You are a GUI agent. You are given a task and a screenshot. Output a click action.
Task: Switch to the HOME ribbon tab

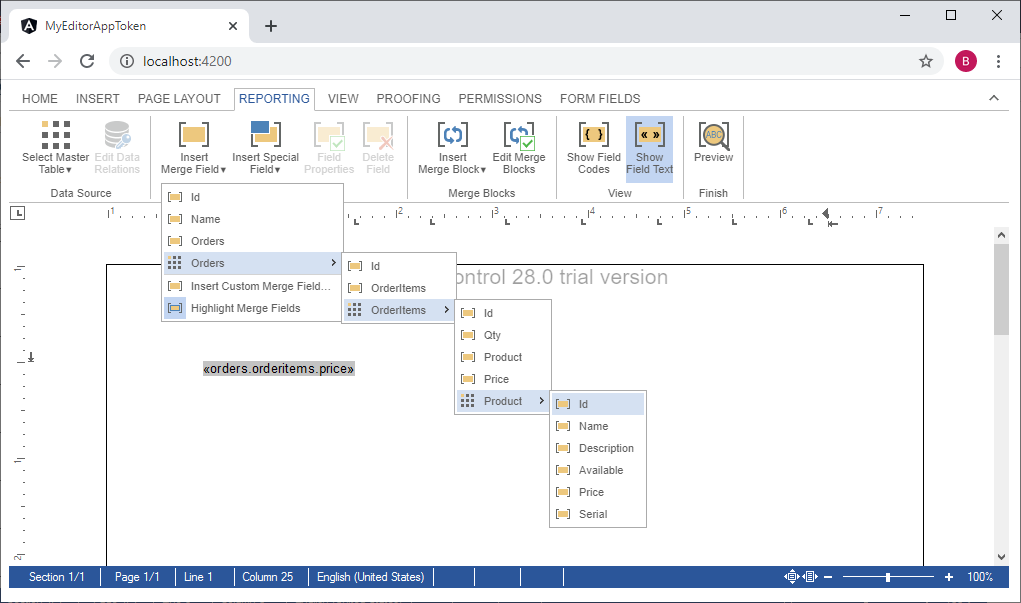40,98
